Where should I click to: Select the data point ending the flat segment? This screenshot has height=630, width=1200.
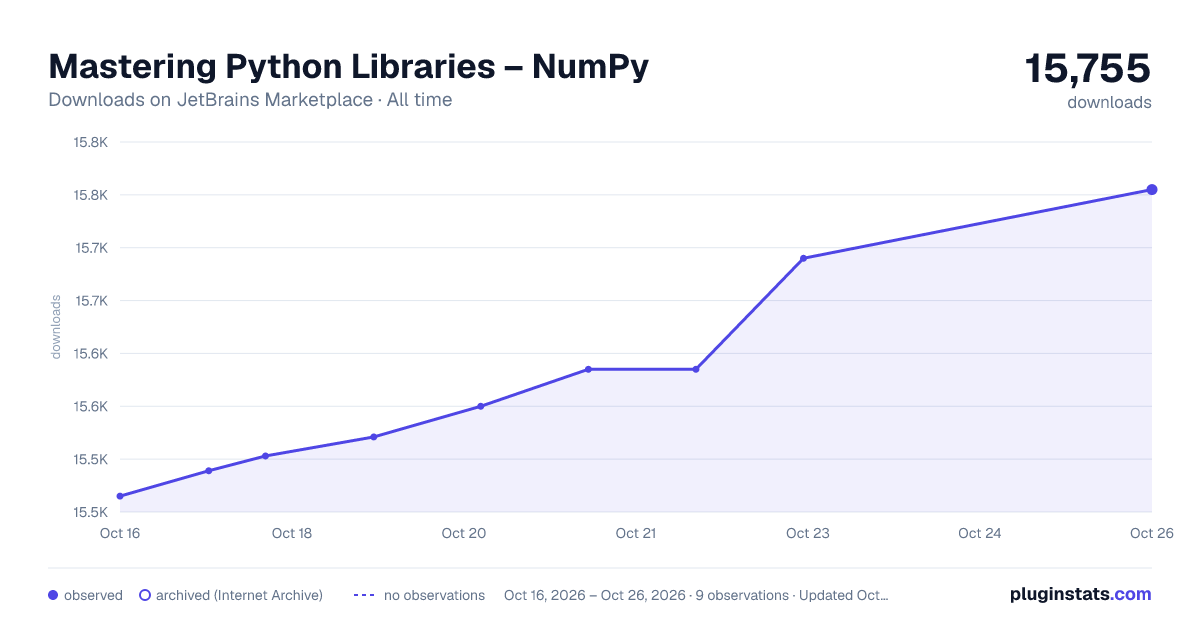pyautogui.click(x=696, y=369)
